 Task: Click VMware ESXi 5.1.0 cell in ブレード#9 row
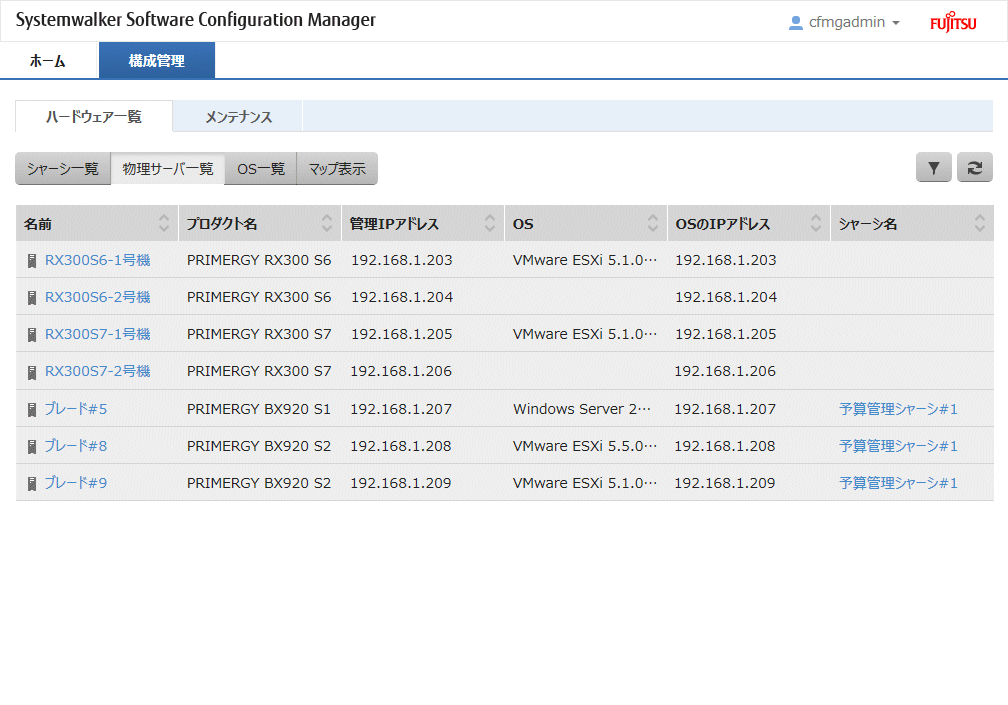tap(585, 483)
